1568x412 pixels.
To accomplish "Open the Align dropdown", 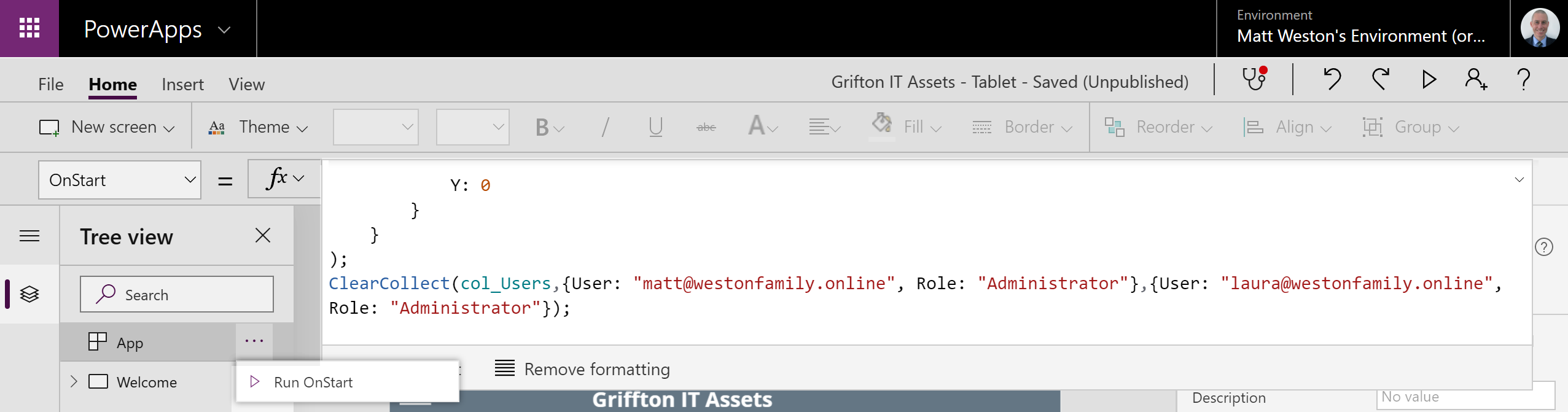I will [1287, 127].
